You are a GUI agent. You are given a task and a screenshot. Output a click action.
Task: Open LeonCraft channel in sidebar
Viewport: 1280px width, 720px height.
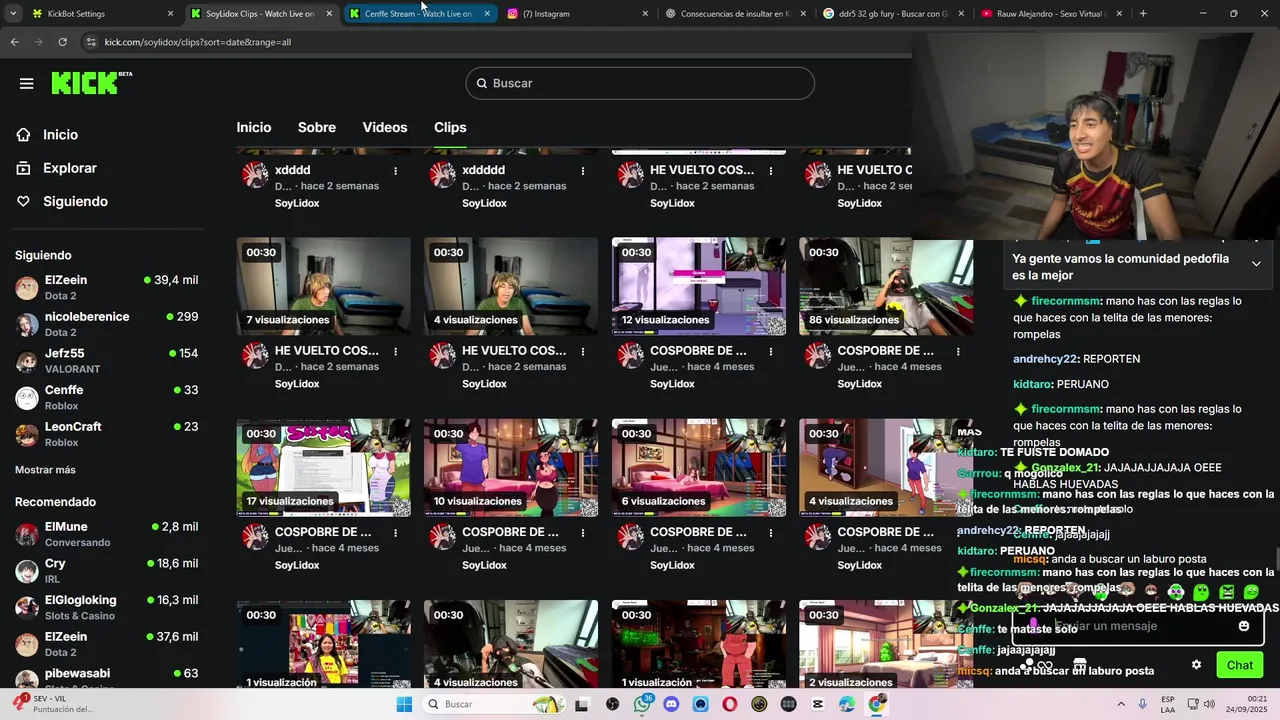tap(106, 434)
